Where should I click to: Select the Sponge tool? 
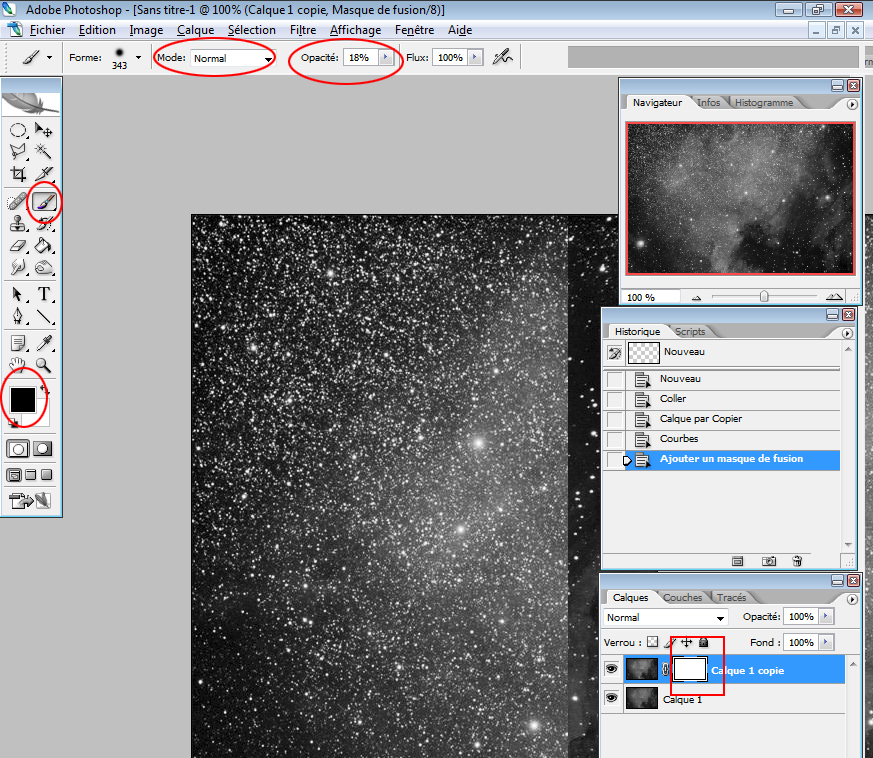(x=43, y=268)
